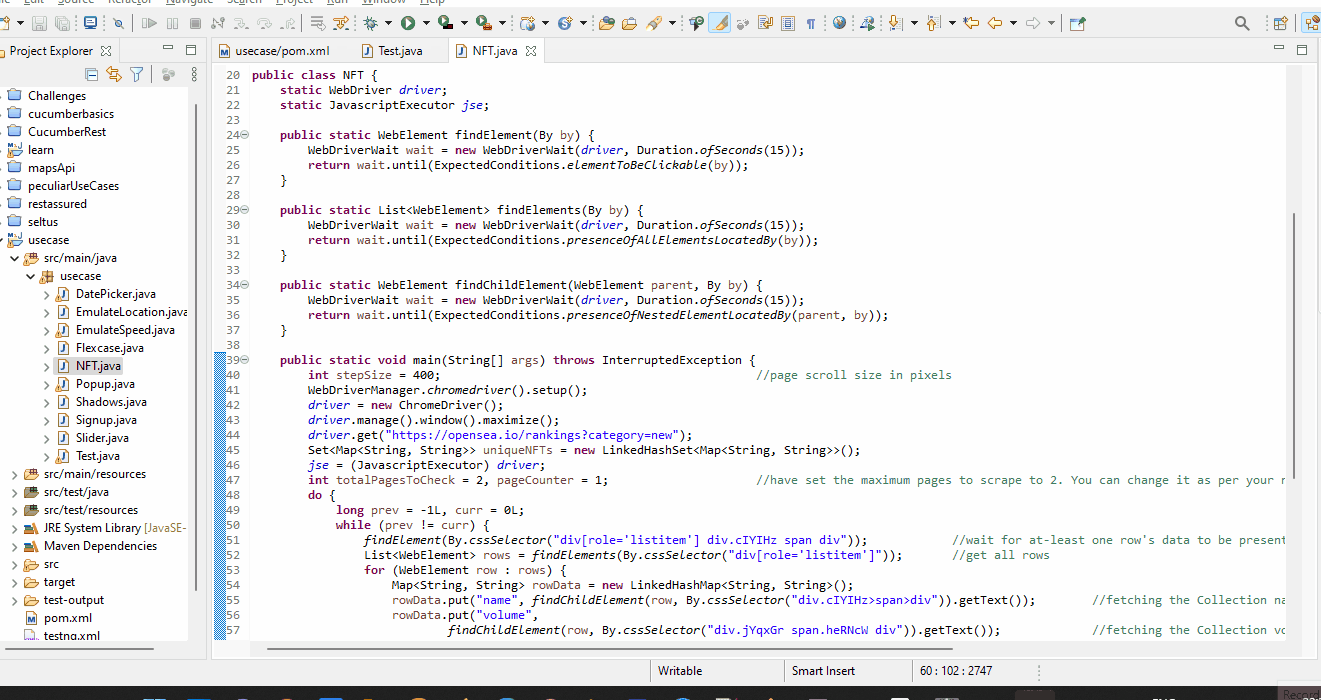Click the Forward navigation arrow
Image resolution: width=1321 pixels, height=700 pixels.
[1033, 23]
